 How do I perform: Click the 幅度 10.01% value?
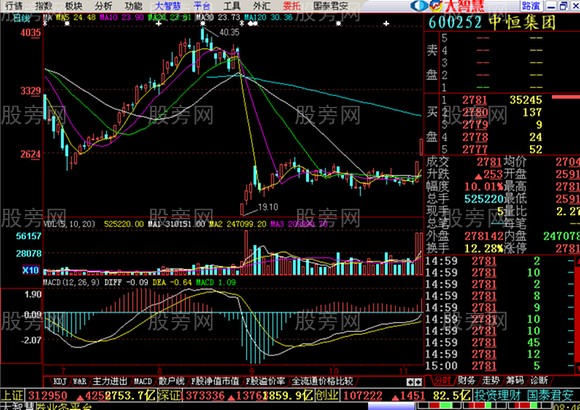(x=483, y=186)
